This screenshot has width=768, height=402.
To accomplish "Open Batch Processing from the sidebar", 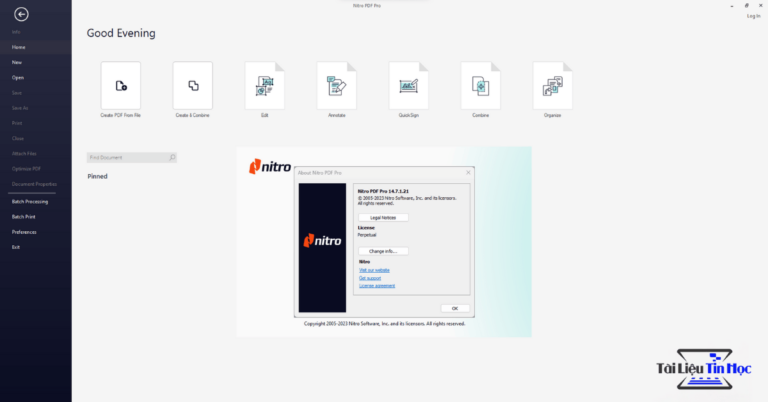I will coord(29,201).
